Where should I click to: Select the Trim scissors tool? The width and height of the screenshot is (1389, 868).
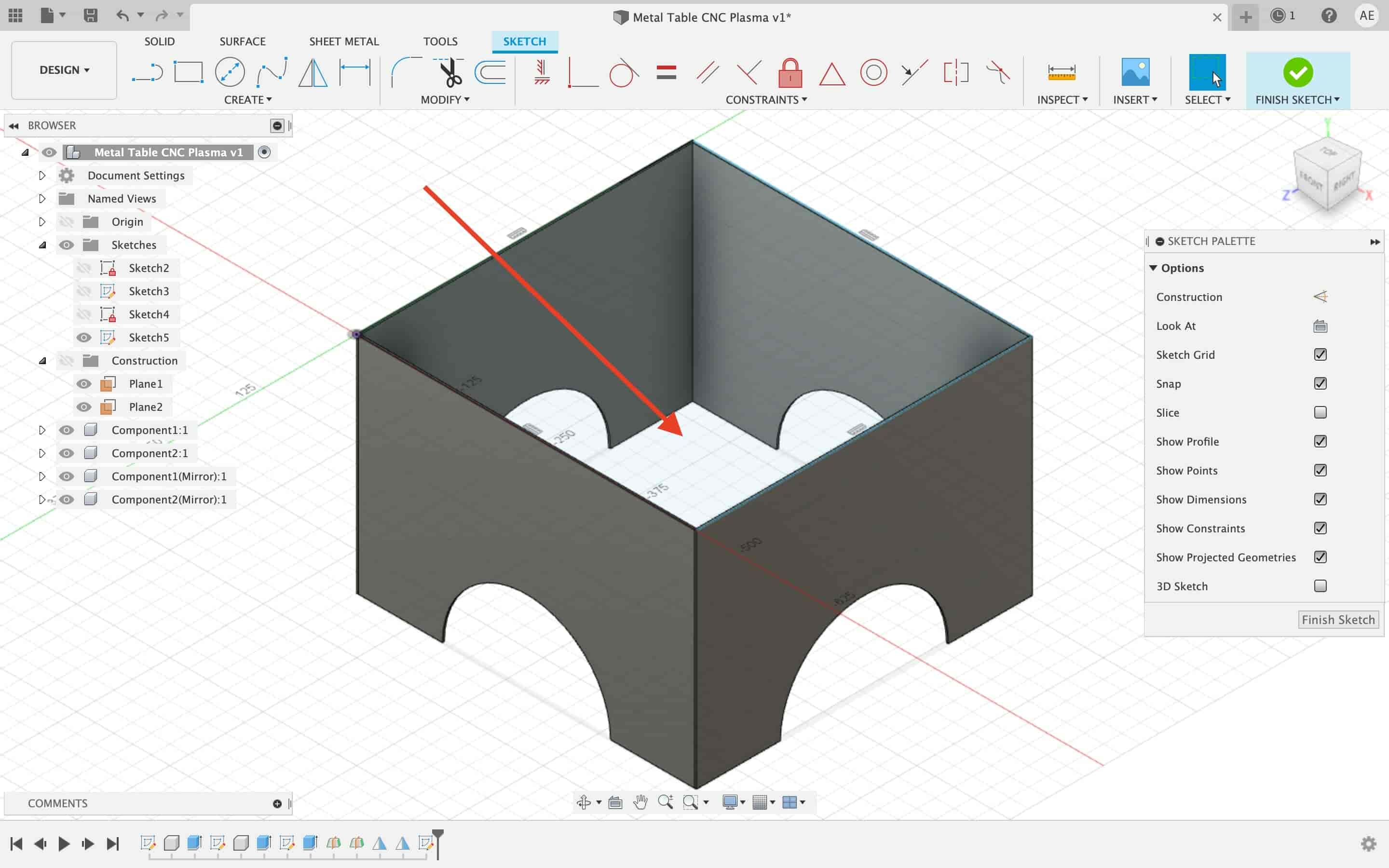[449, 72]
